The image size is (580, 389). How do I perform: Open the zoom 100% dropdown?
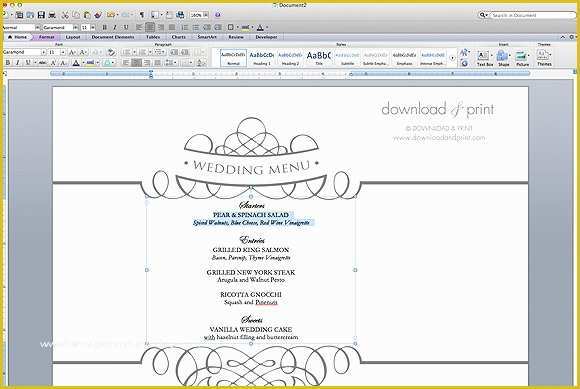click(206, 15)
